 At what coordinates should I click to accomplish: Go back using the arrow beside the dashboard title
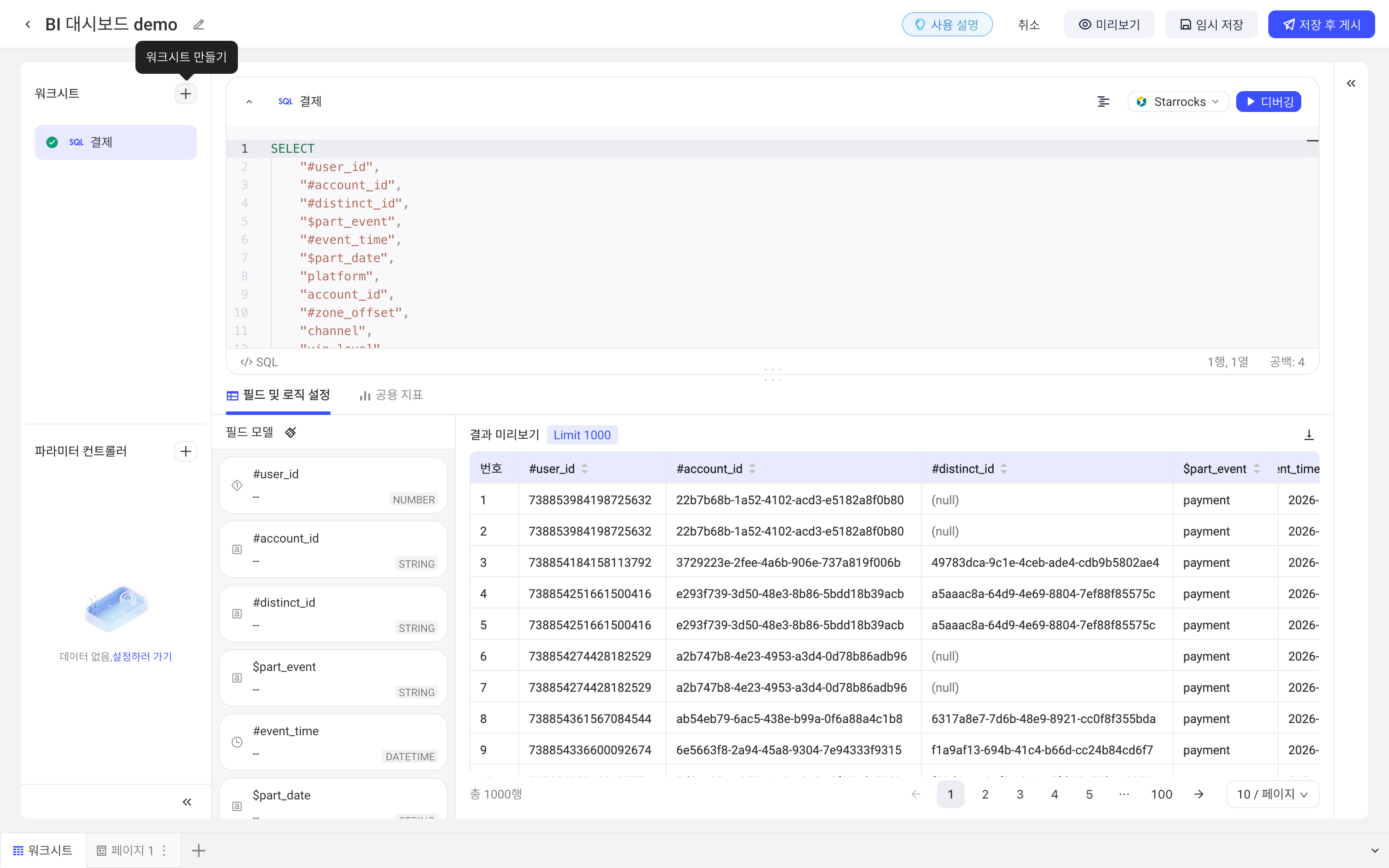pyautogui.click(x=27, y=24)
